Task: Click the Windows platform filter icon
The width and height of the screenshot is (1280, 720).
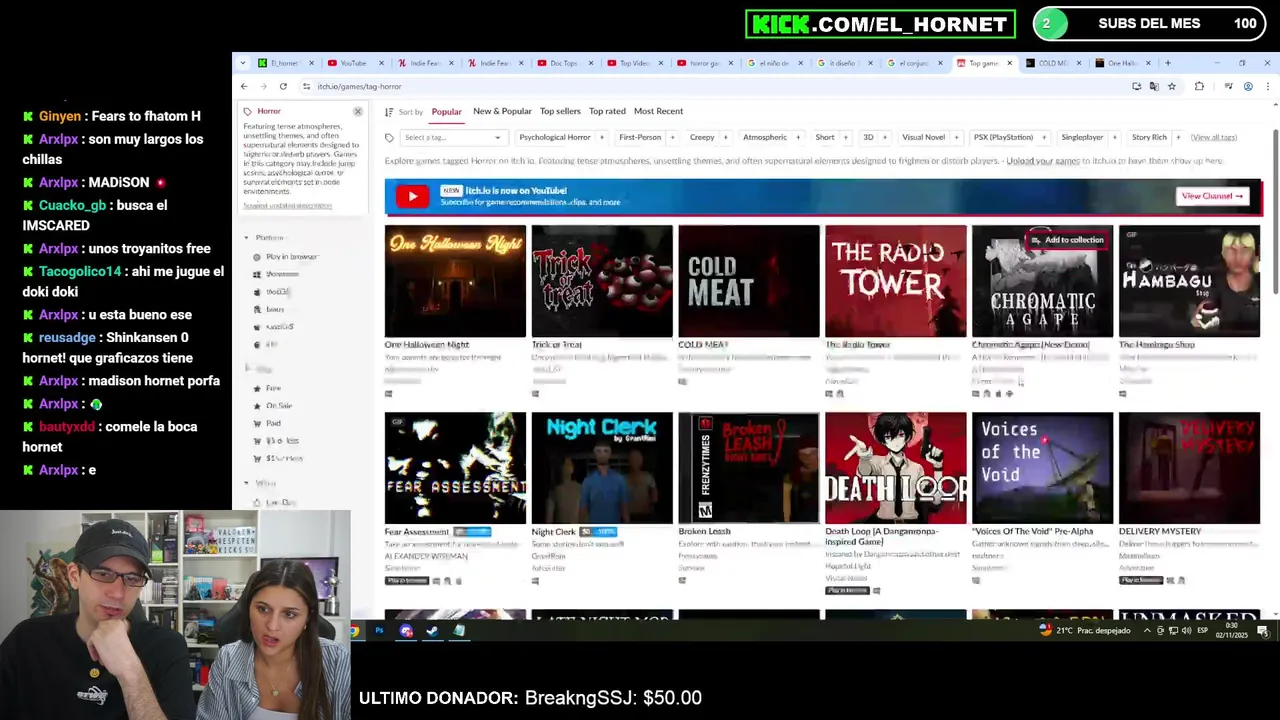Action: coord(257,274)
